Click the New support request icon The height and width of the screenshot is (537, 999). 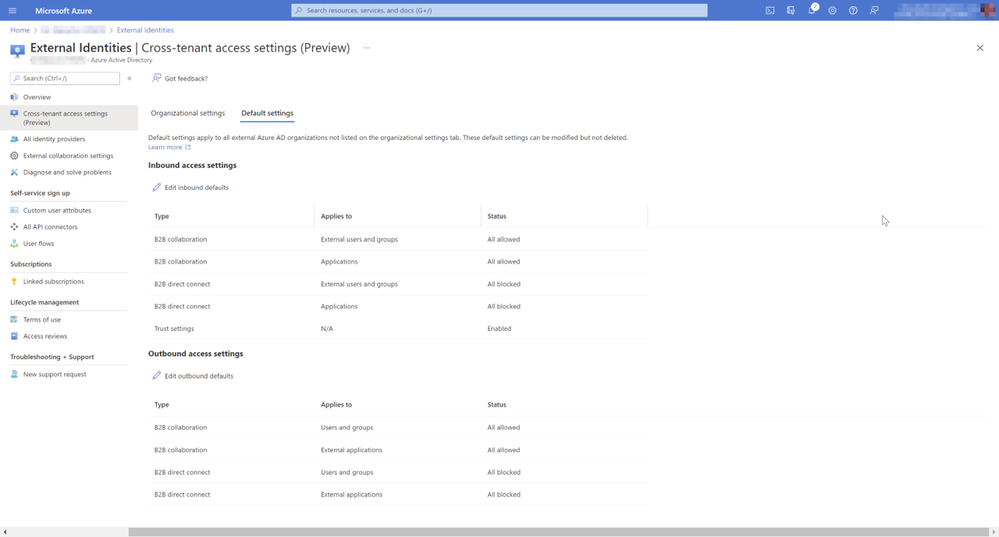pyautogui.click(x=14, y=375)
